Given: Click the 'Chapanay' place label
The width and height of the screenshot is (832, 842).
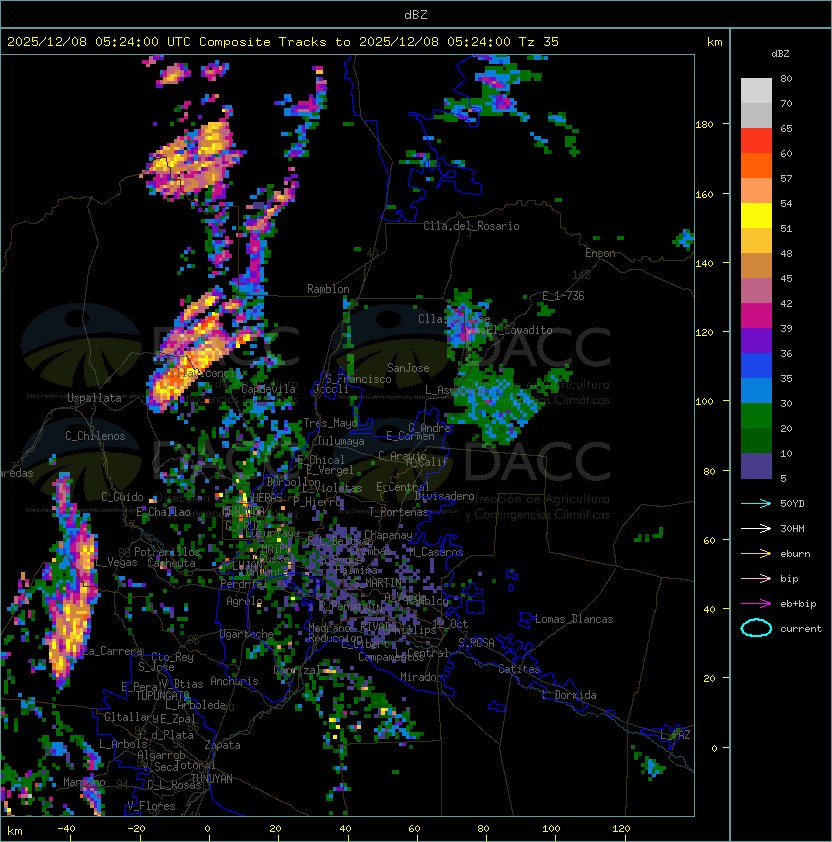Looking at the screenshot, I should click(x=388, y=535).
